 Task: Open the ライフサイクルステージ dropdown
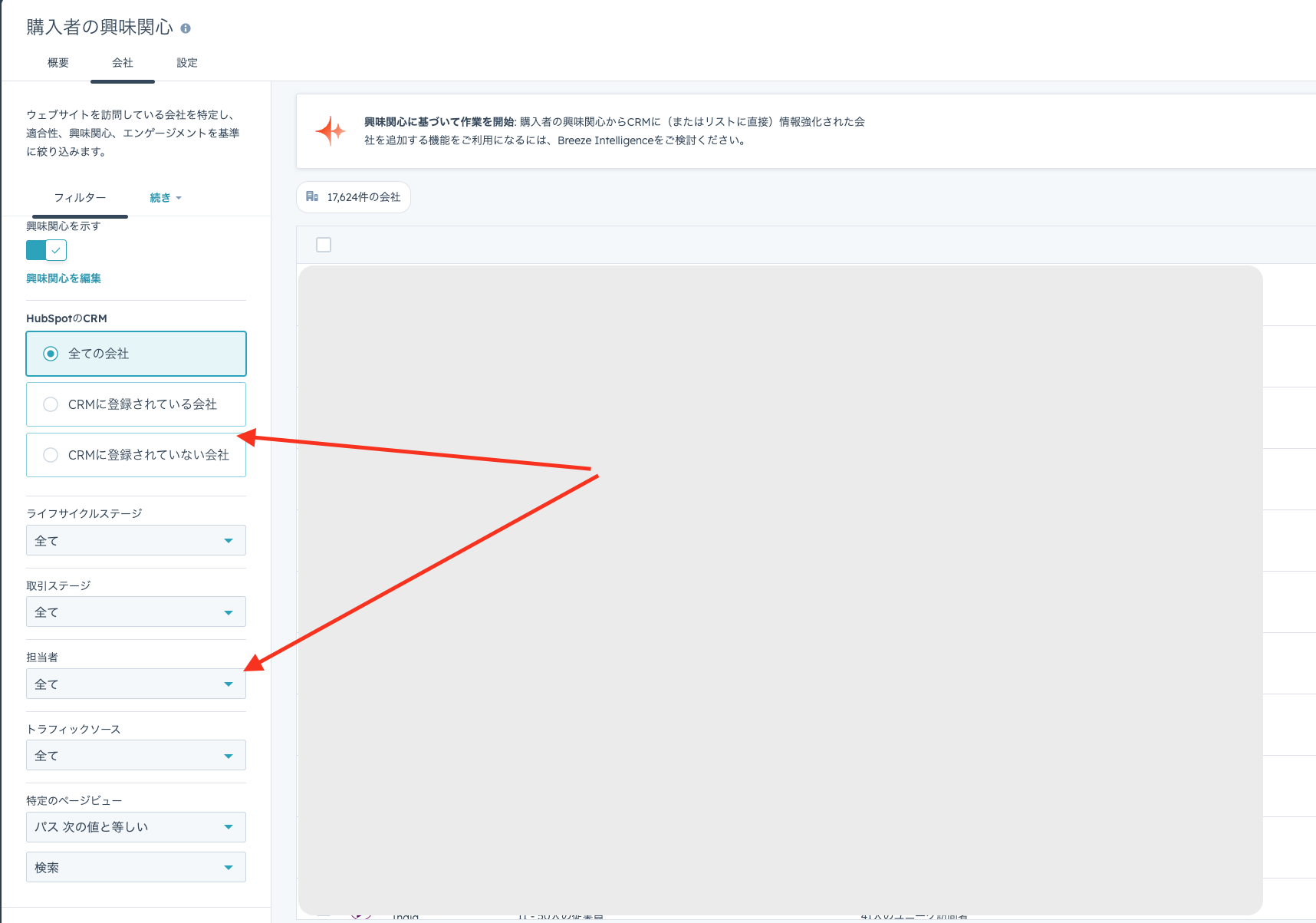point(136,540)
